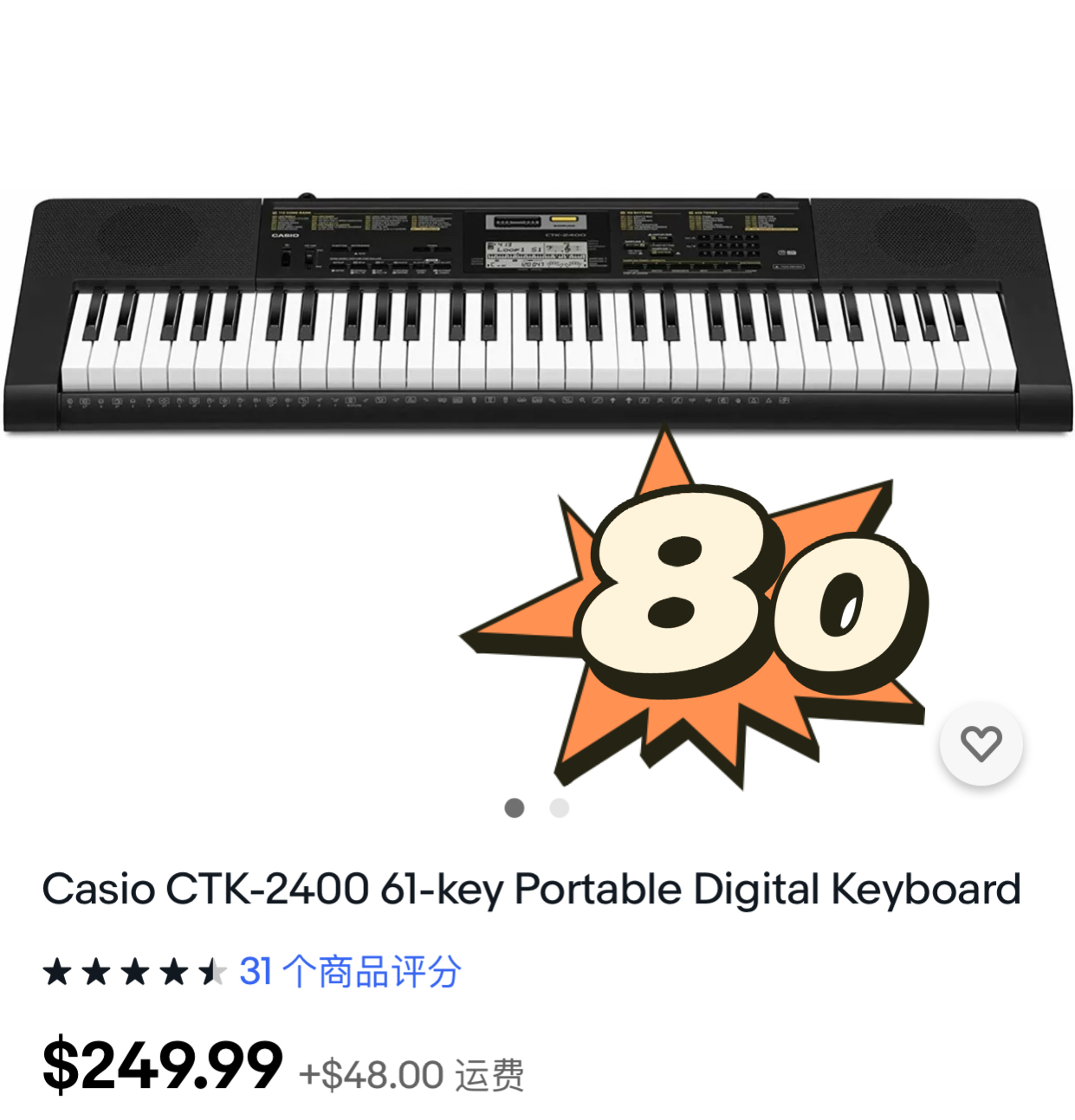Click the white piano keys in the photo
Viewport: 1075px width, 1120px height.
[538, 341]
